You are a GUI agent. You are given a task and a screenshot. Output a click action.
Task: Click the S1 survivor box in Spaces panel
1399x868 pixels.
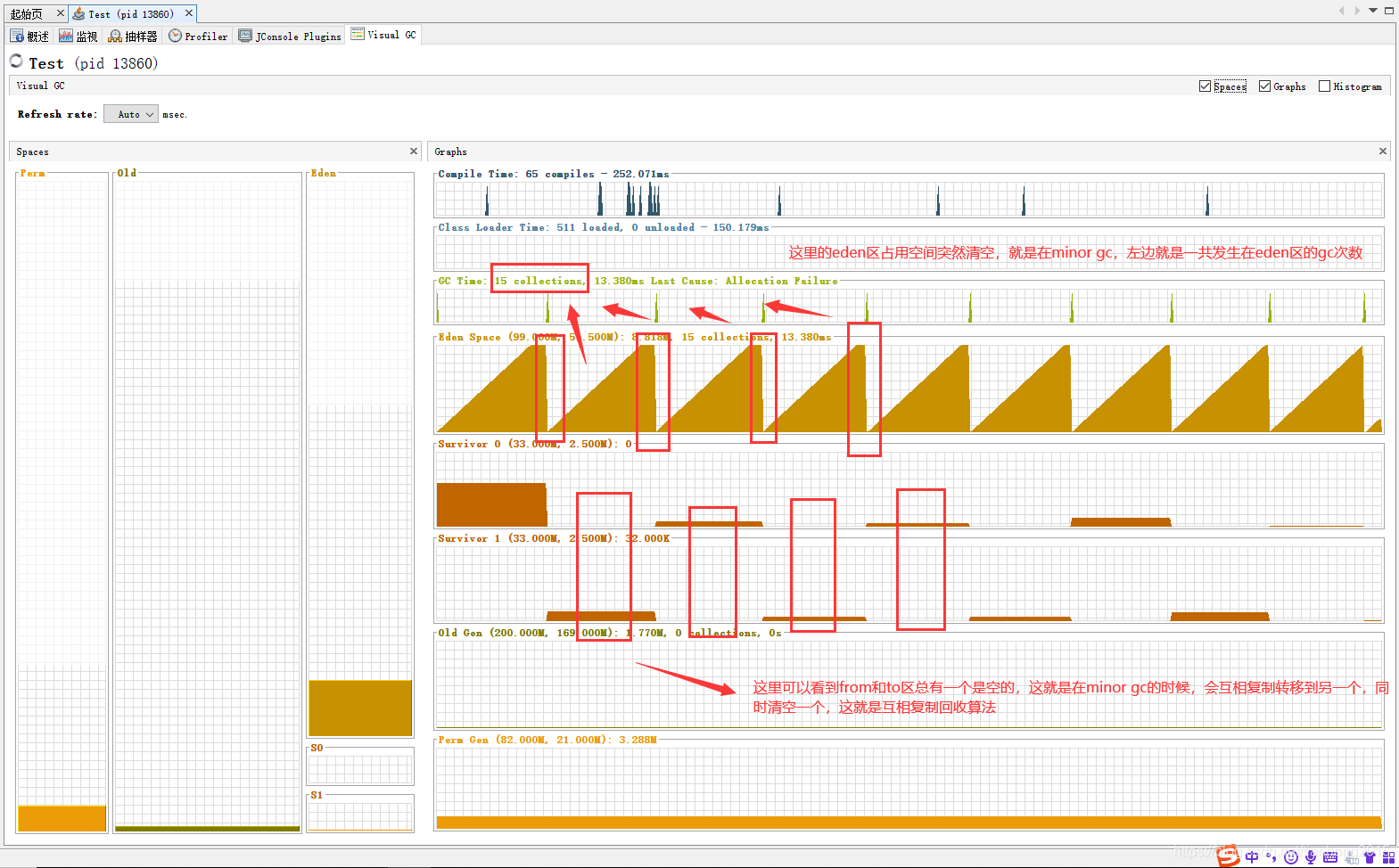coord(360,815)
